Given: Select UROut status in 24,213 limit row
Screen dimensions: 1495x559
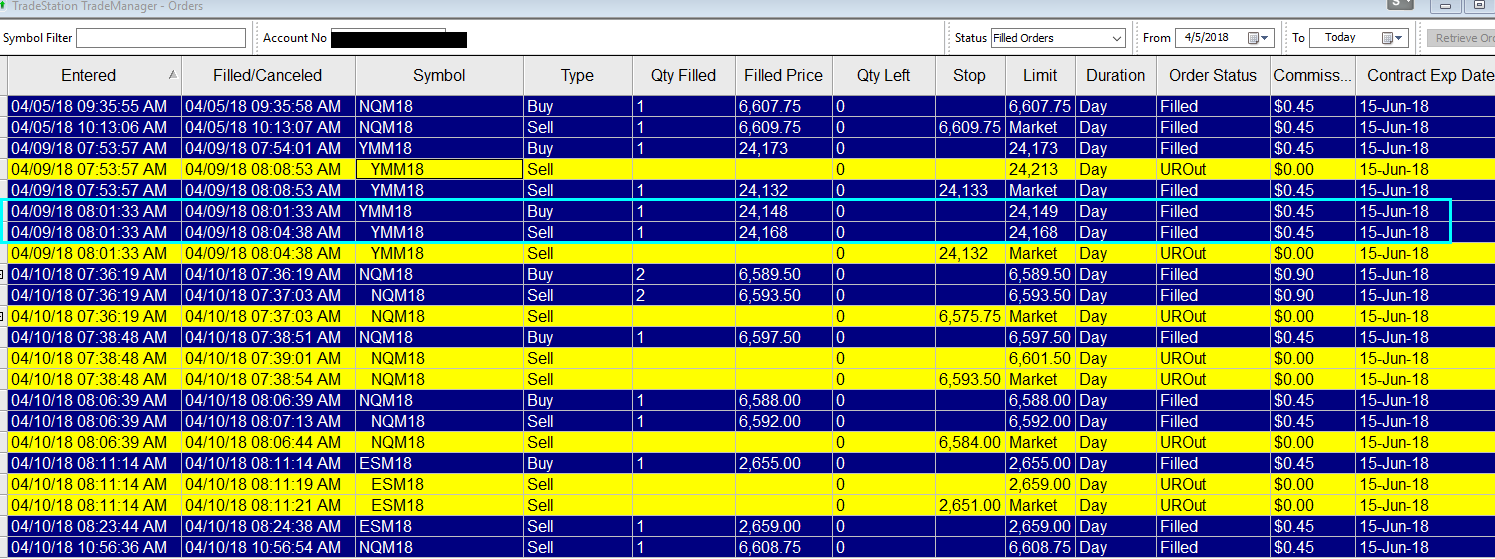Looking at the screenshot, I should 1213,169.
